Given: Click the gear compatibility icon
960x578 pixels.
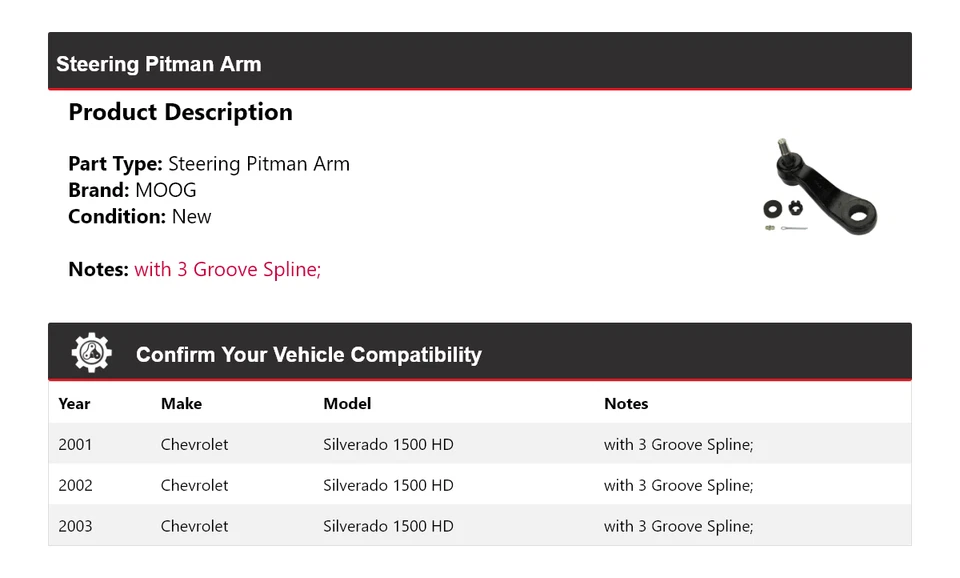Looking at the screenshot, I should coord(91,353).
